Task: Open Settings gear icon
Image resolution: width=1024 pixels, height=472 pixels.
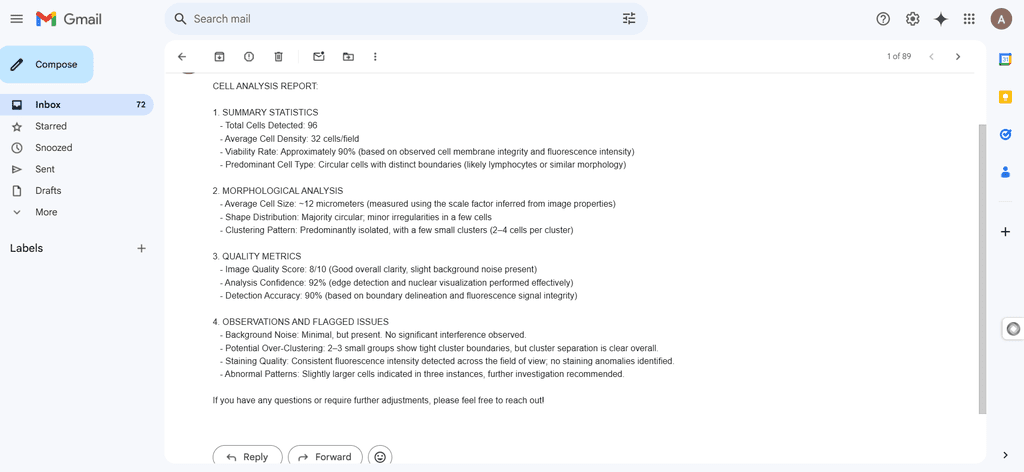Action: tap(912, 19)
